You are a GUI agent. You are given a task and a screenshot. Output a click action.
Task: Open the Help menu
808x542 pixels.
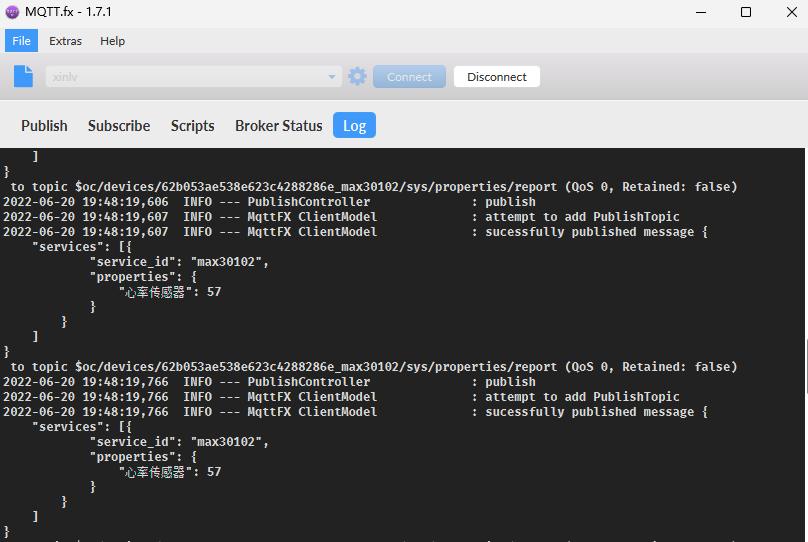tap(113, 41)
